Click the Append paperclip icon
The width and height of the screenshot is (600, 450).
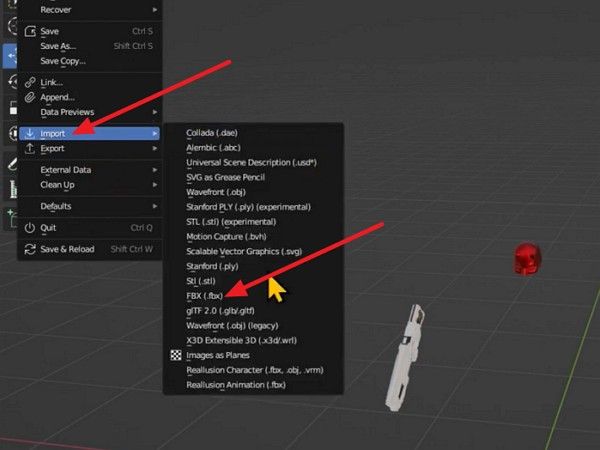(x=30, y=97)
